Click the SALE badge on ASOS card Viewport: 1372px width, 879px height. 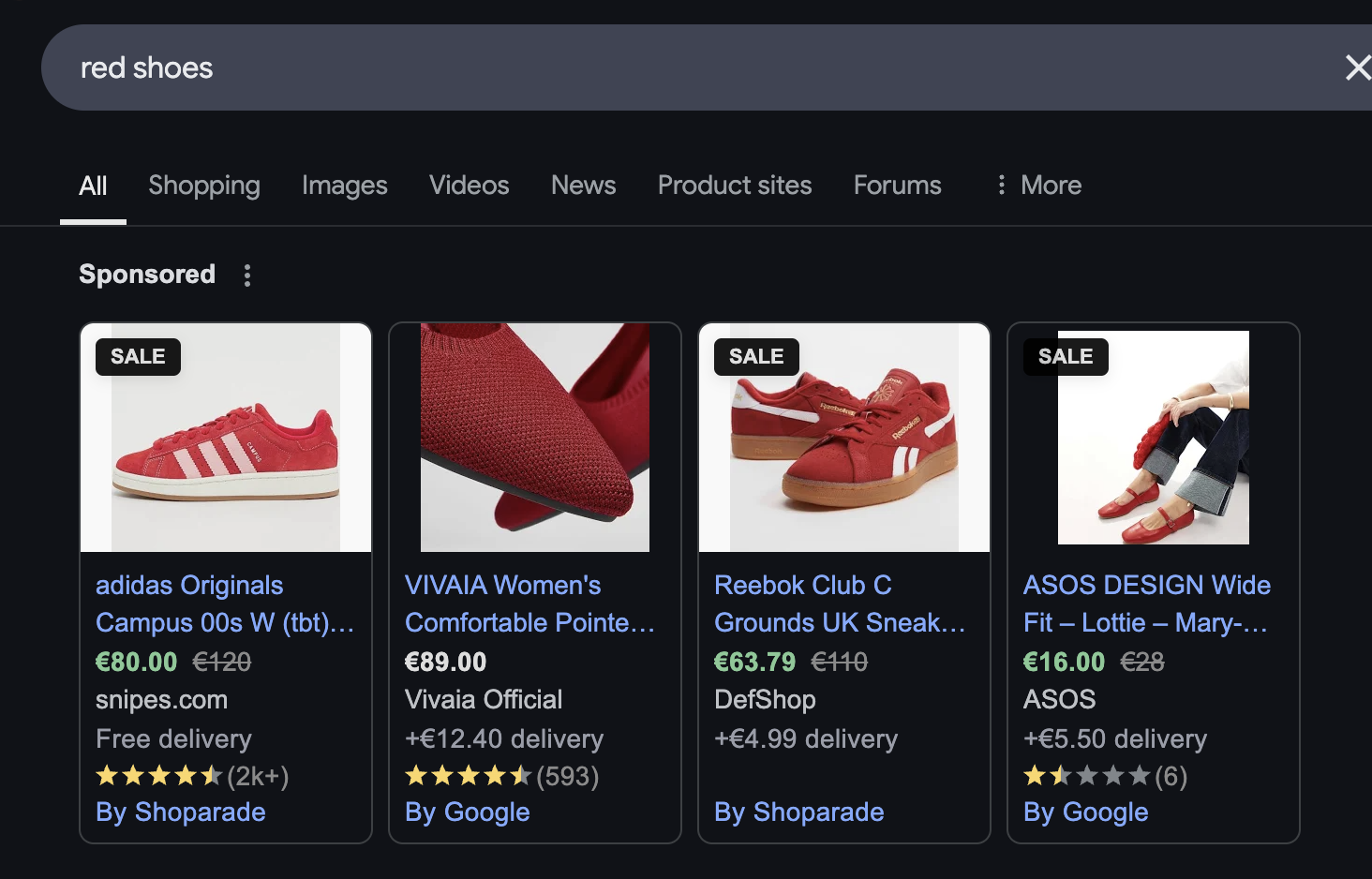click(1066, 357)
